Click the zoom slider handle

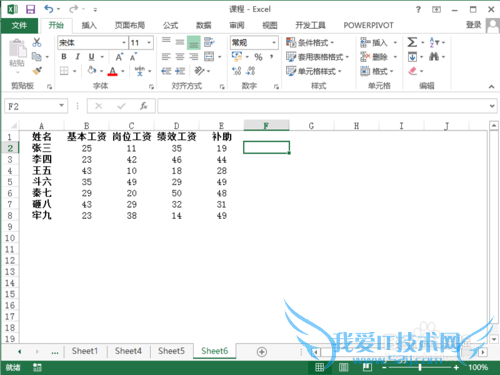(x=420, y=368)
